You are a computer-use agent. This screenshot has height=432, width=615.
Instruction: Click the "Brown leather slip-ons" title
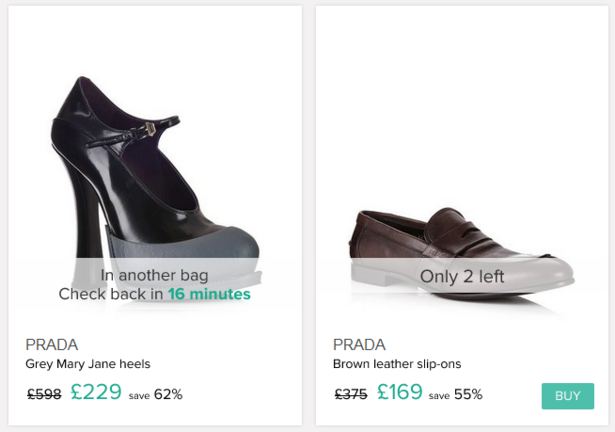(397, 364)
